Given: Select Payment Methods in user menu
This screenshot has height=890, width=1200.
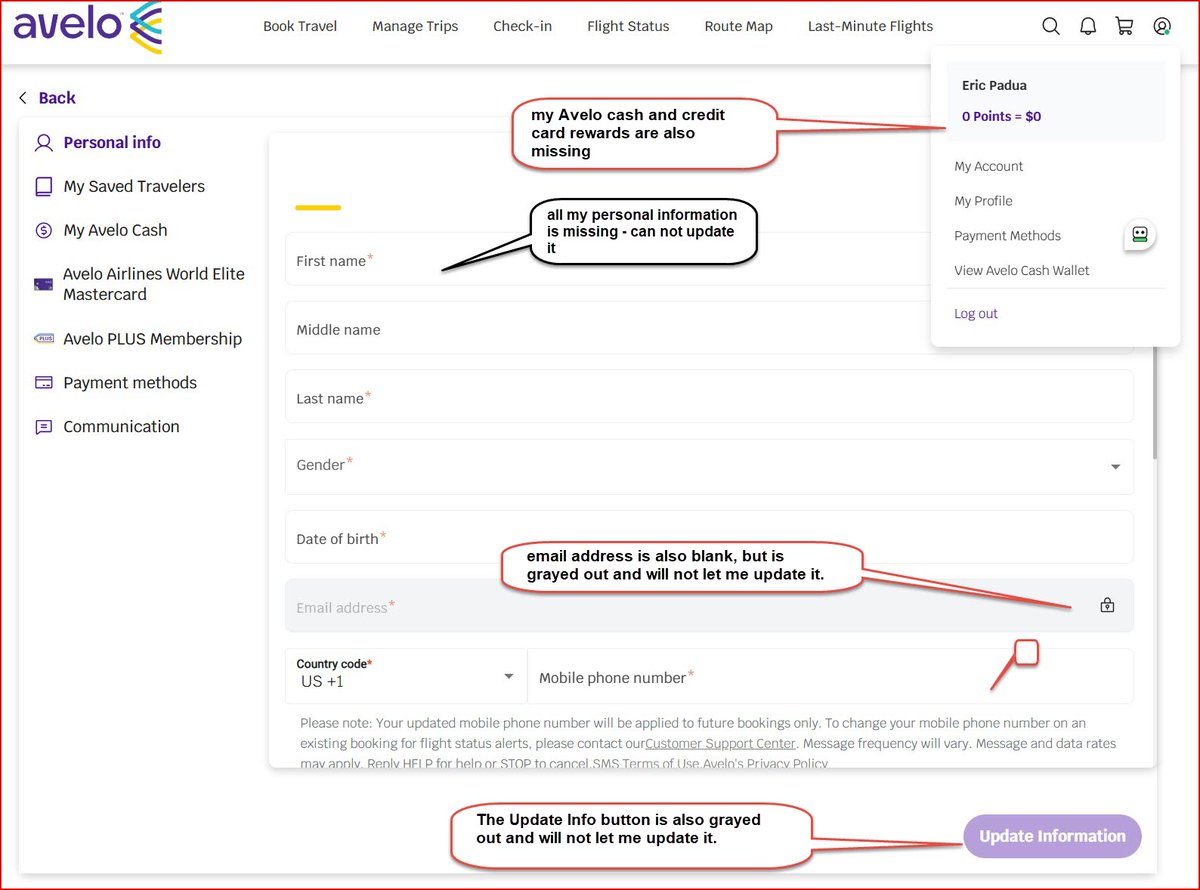Looking at the screenshot, I should pos(1007,236).
